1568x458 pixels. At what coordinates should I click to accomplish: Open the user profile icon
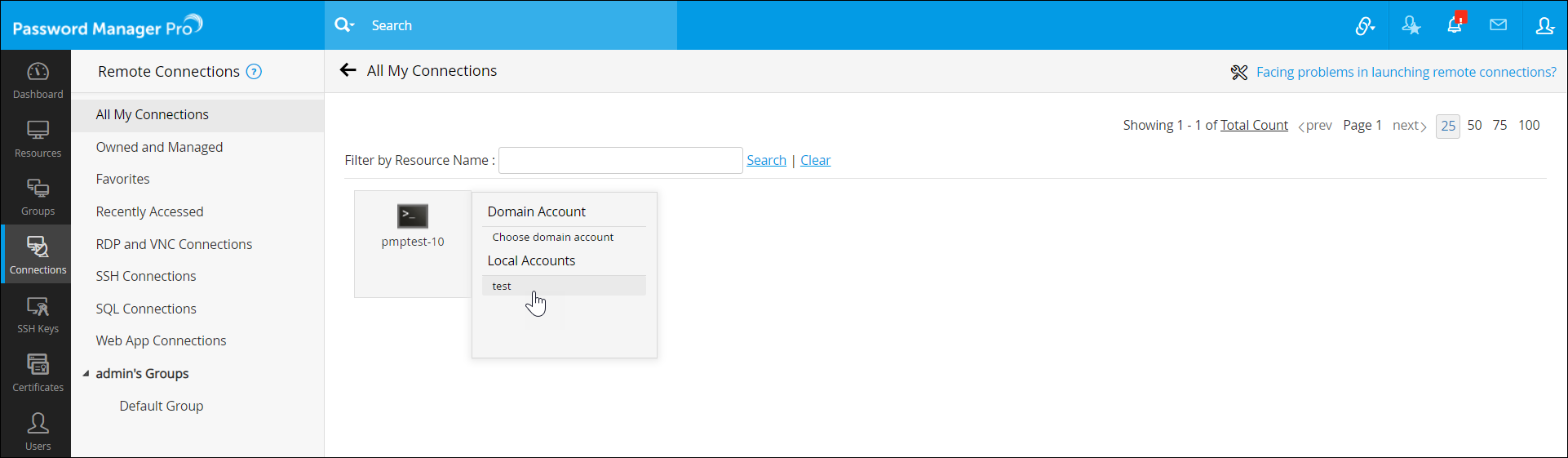click(x=1544, y=26)
